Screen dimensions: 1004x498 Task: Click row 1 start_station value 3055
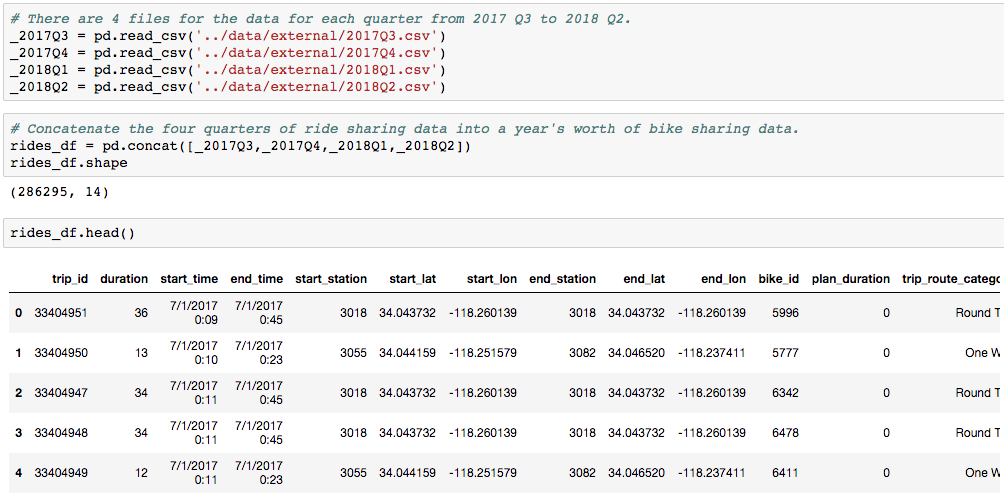pos(354,353)
